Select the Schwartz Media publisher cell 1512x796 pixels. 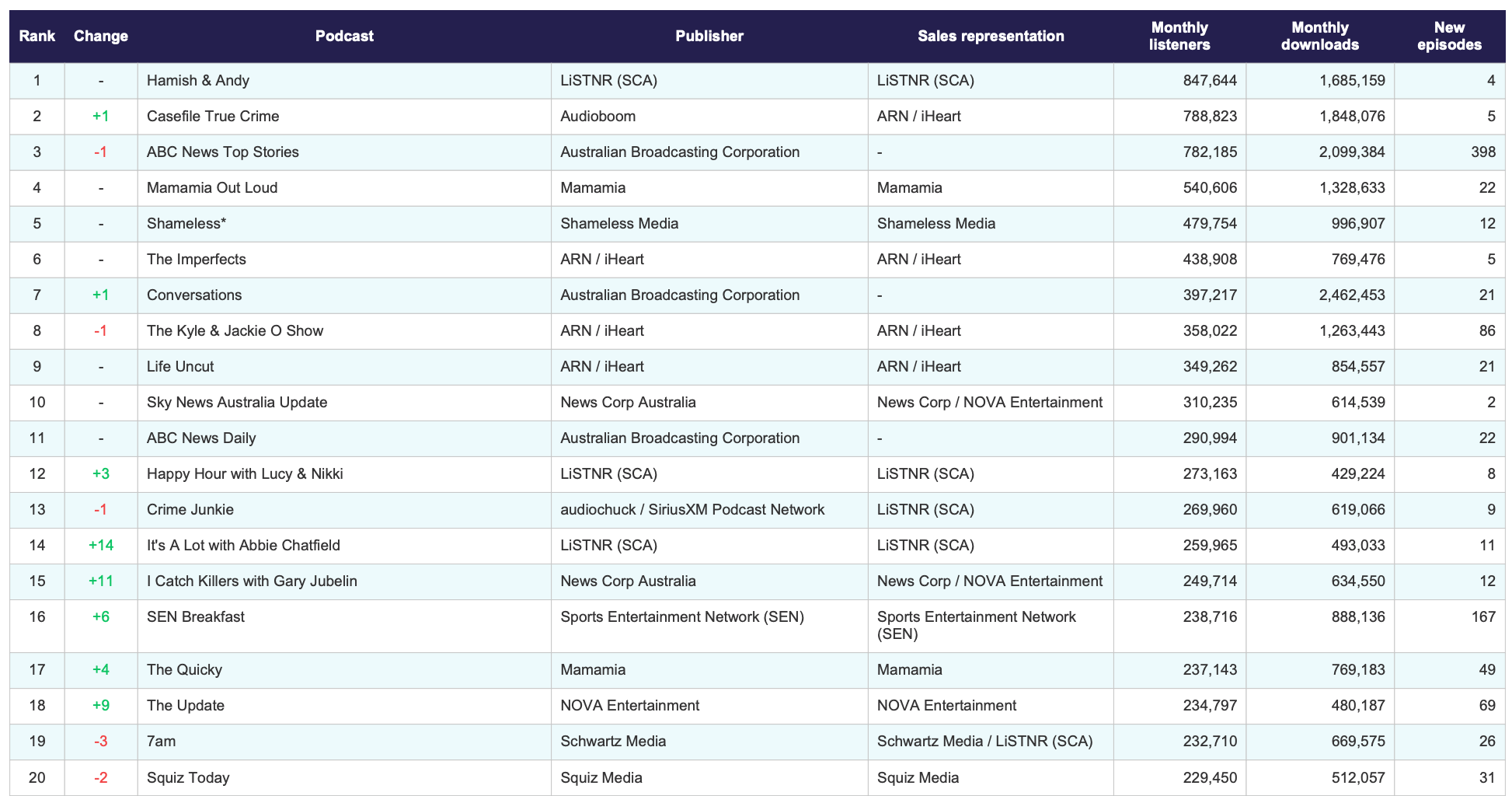[613, 742]
